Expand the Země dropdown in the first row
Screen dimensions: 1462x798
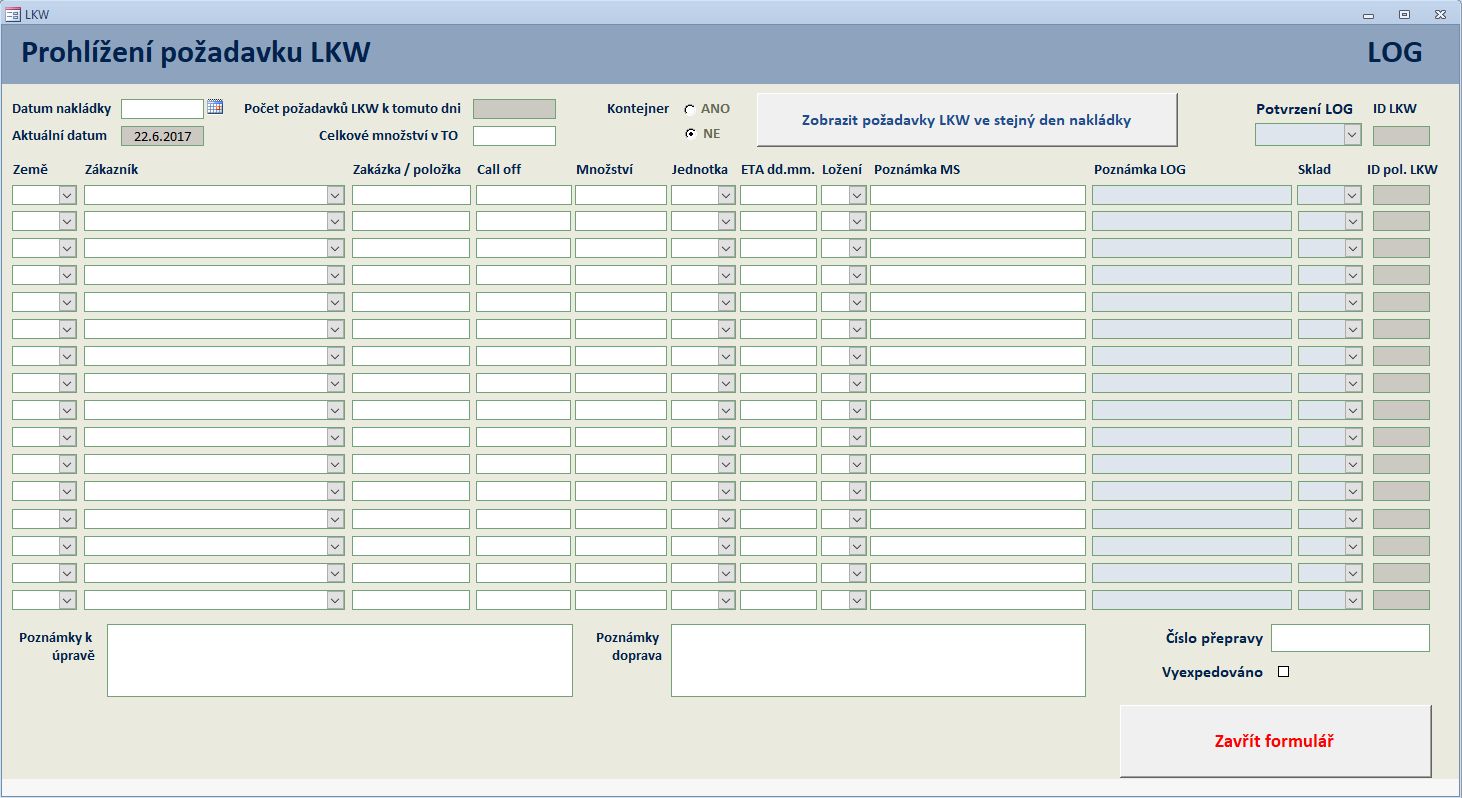(67, 196)
